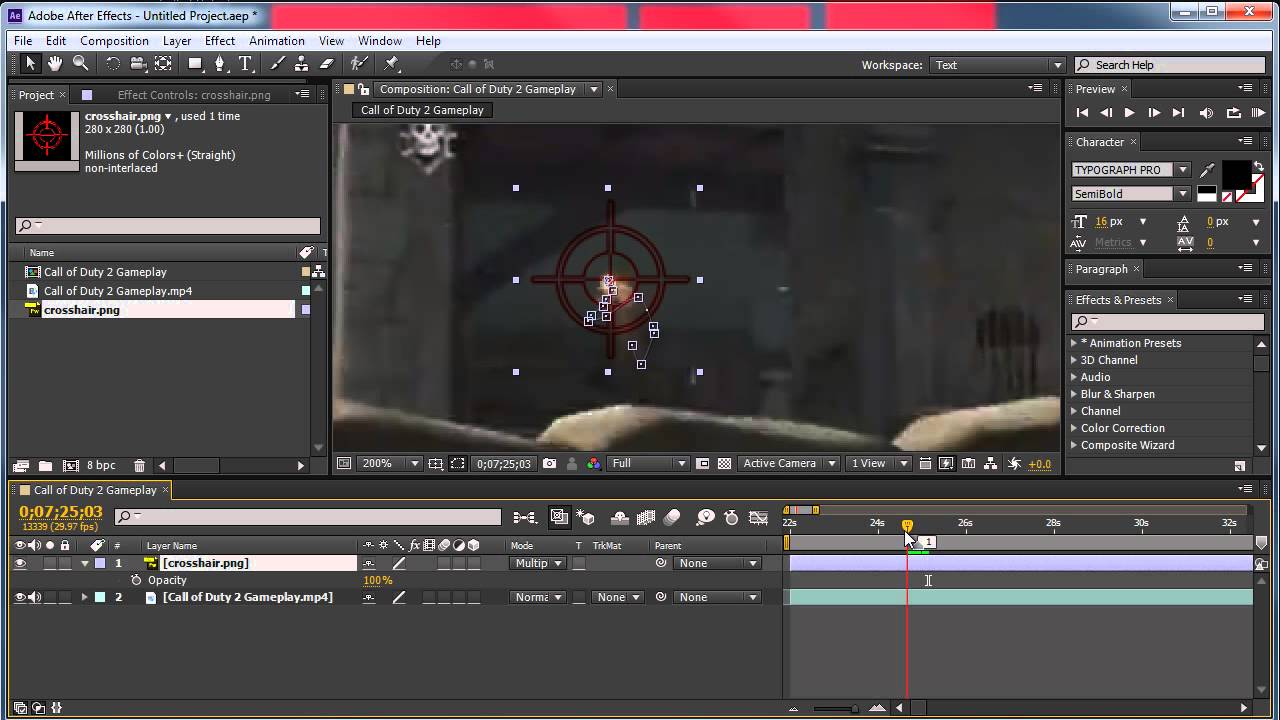Toggle transparency grid in viewer
The height and width of the screenshot is (720, 1280).
[724, 464]
